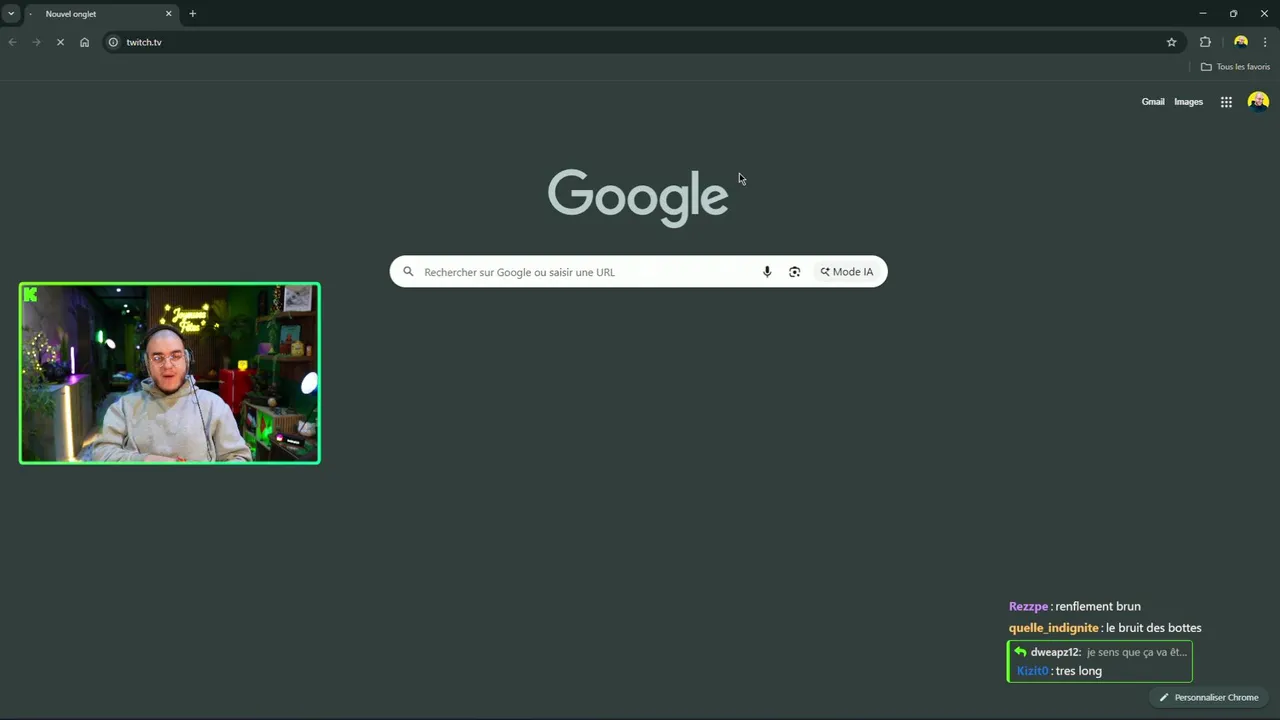
Task: Open the Google account avatar
Action: tap(1258, 101)
